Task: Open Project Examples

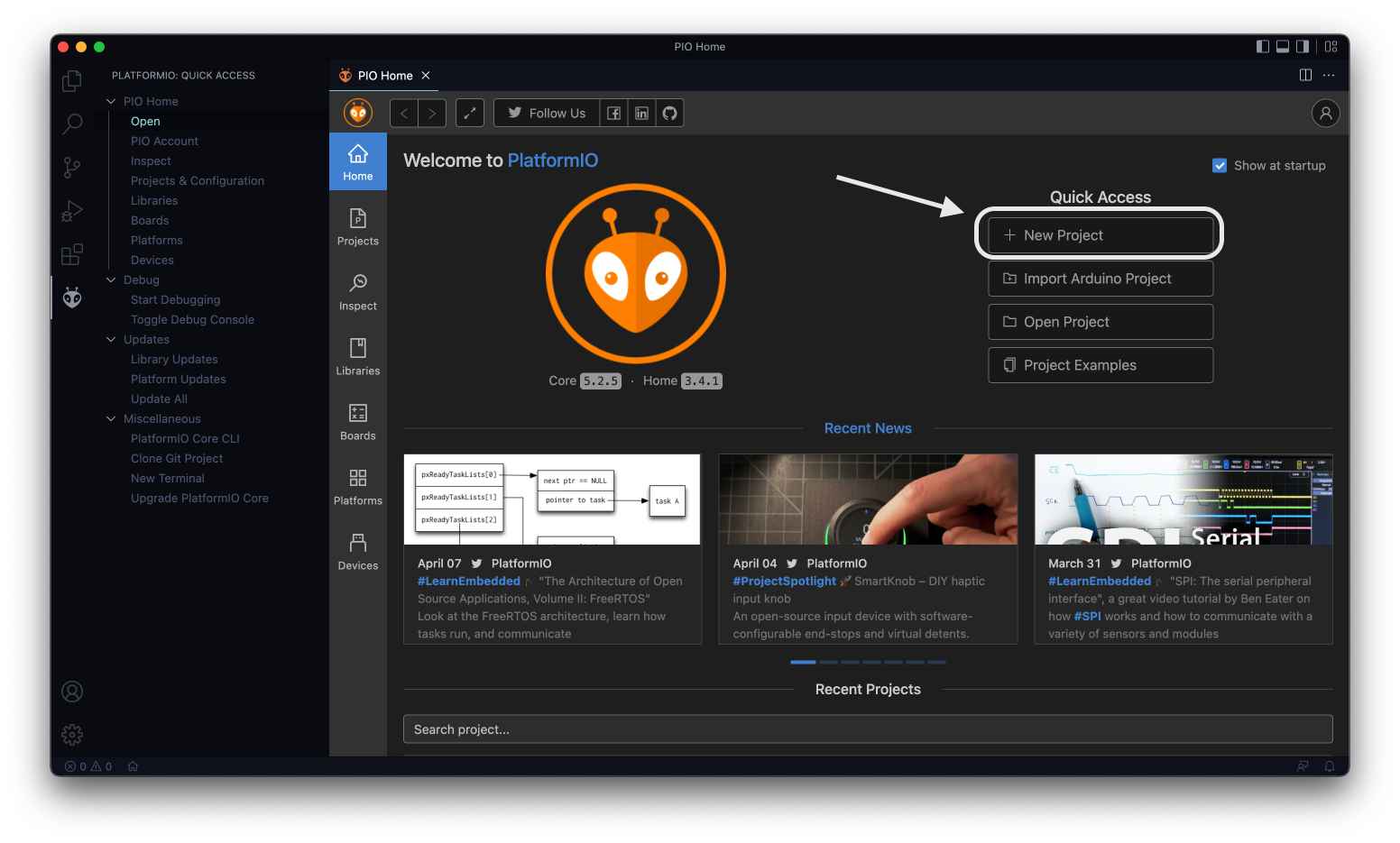Action: [x=1101, y=365]
